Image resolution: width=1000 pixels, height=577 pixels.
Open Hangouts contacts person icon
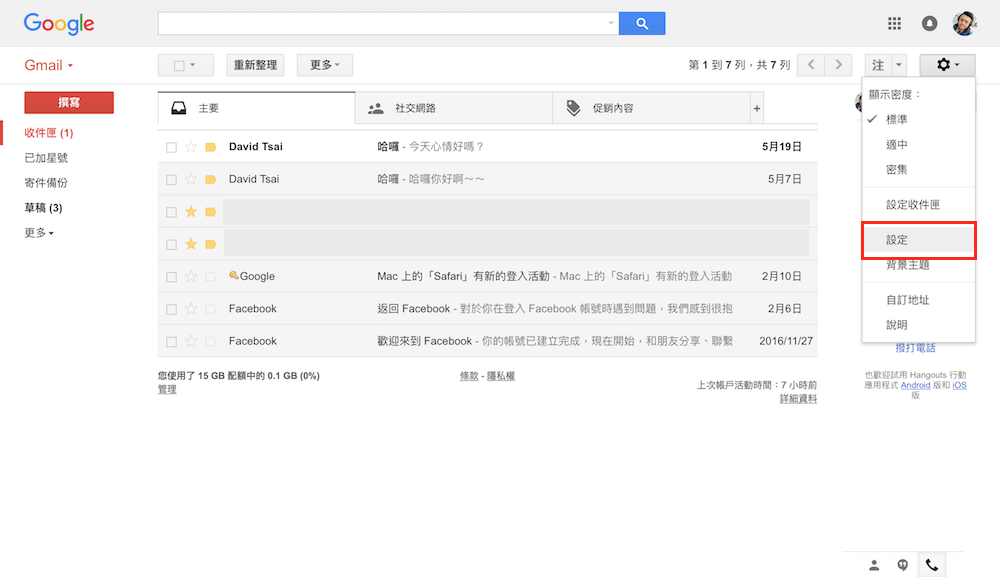[x=874, y=565]
